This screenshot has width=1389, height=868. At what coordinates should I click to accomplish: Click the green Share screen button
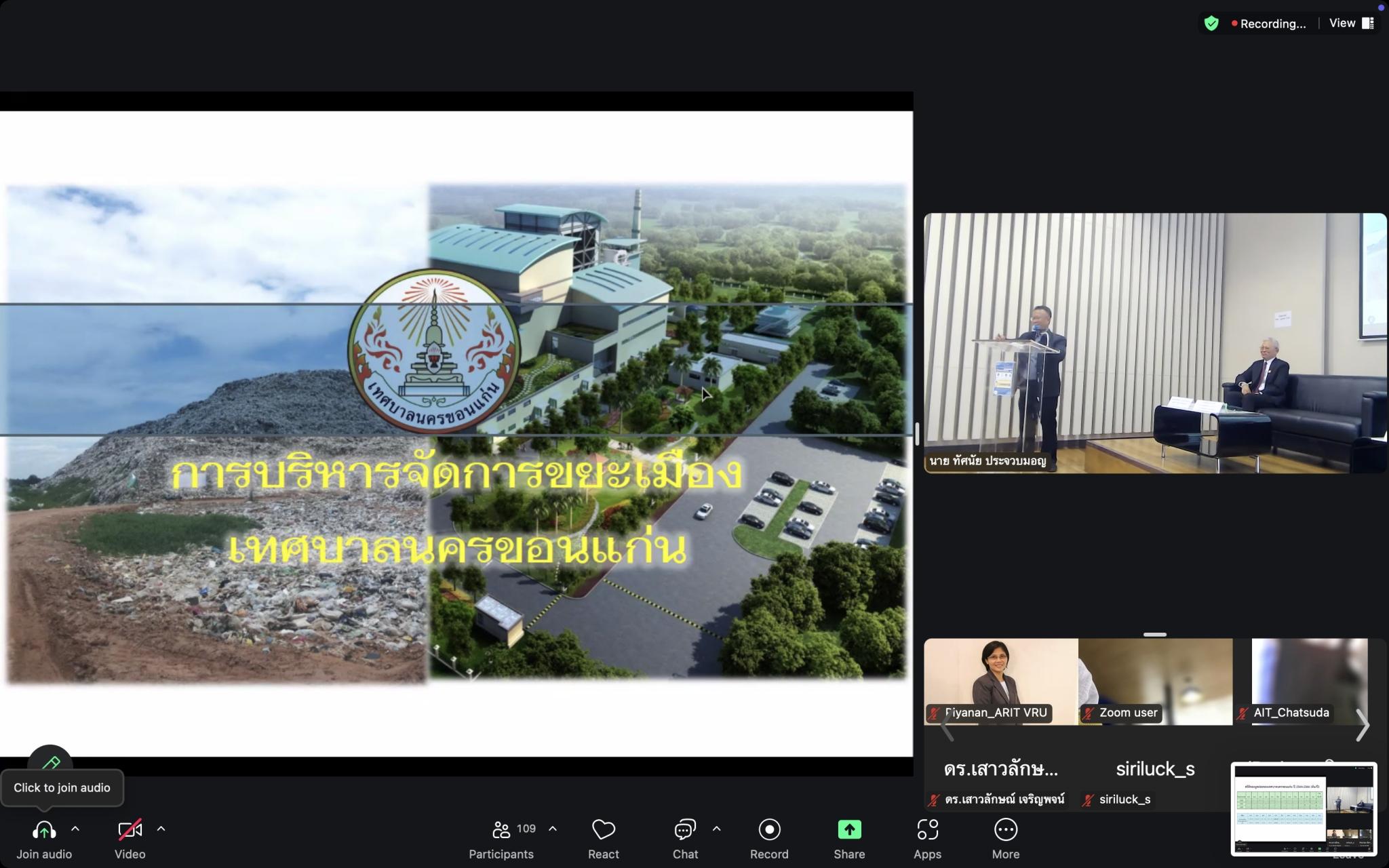(849, 840)
